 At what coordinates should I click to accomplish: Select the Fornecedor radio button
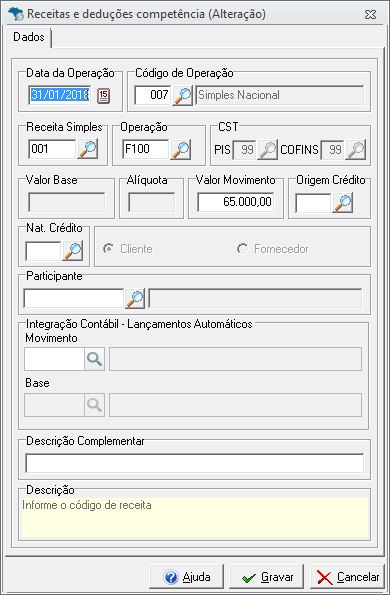pyautogui.click(x=242, y=249)
